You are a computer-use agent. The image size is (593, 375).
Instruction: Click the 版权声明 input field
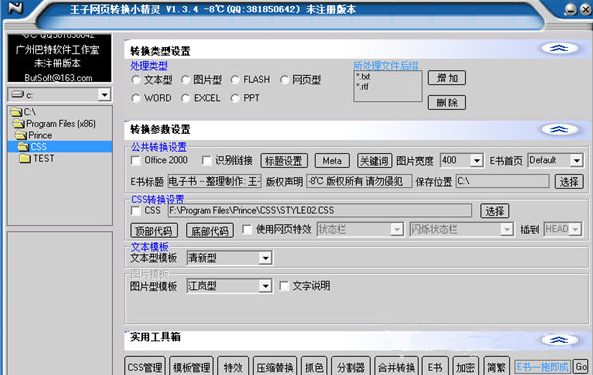coord(359,181)
